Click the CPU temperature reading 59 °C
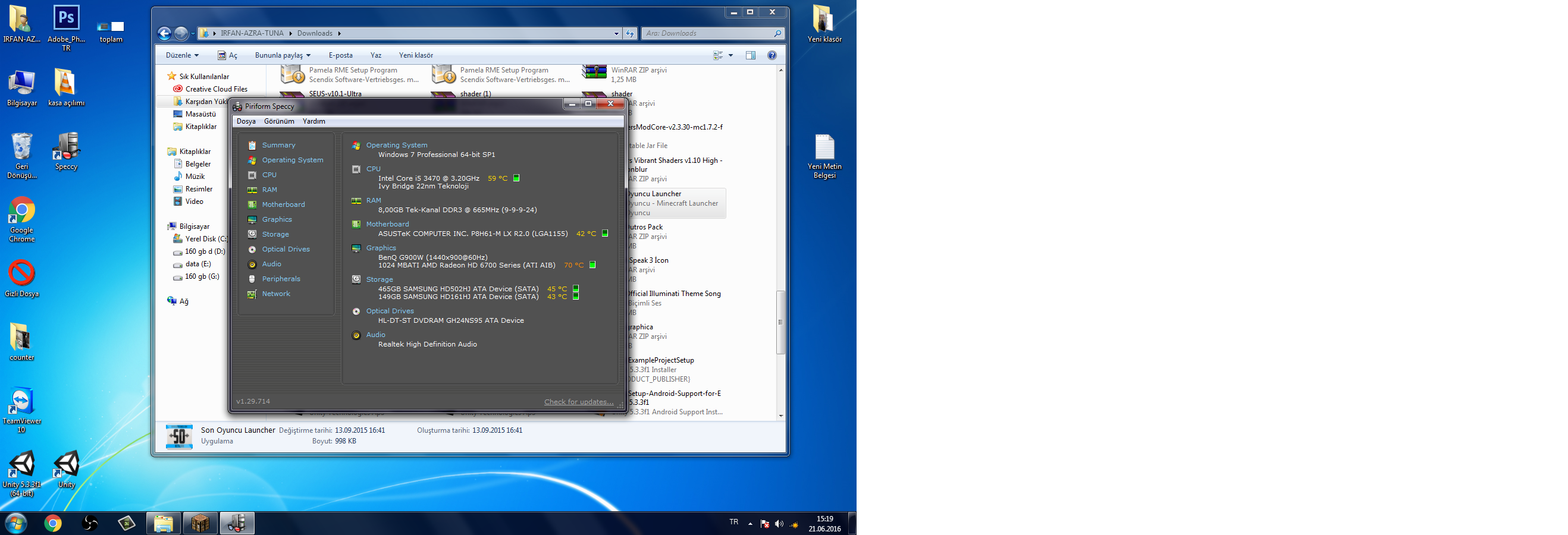The height and width of the screenshot is (535, 1568). pos(497,179)
